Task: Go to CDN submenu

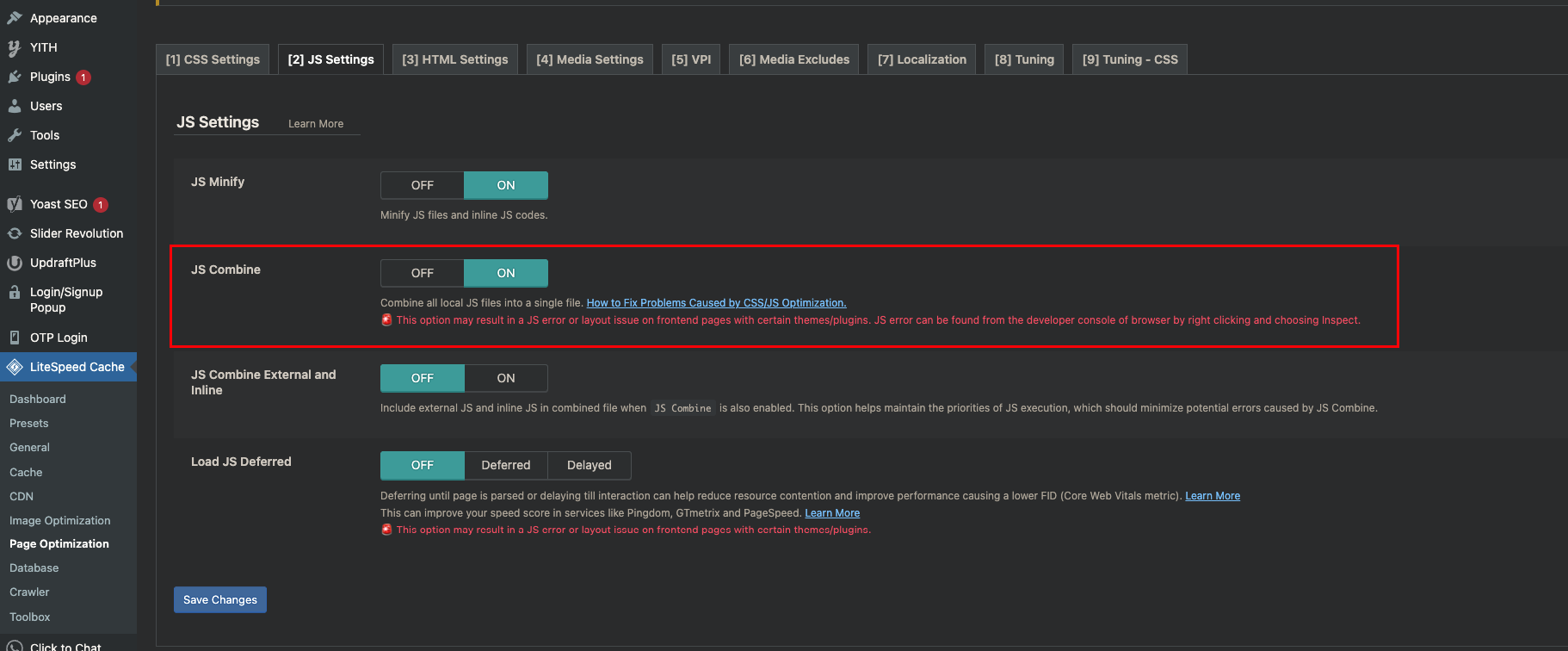Action: pos(22,496)
